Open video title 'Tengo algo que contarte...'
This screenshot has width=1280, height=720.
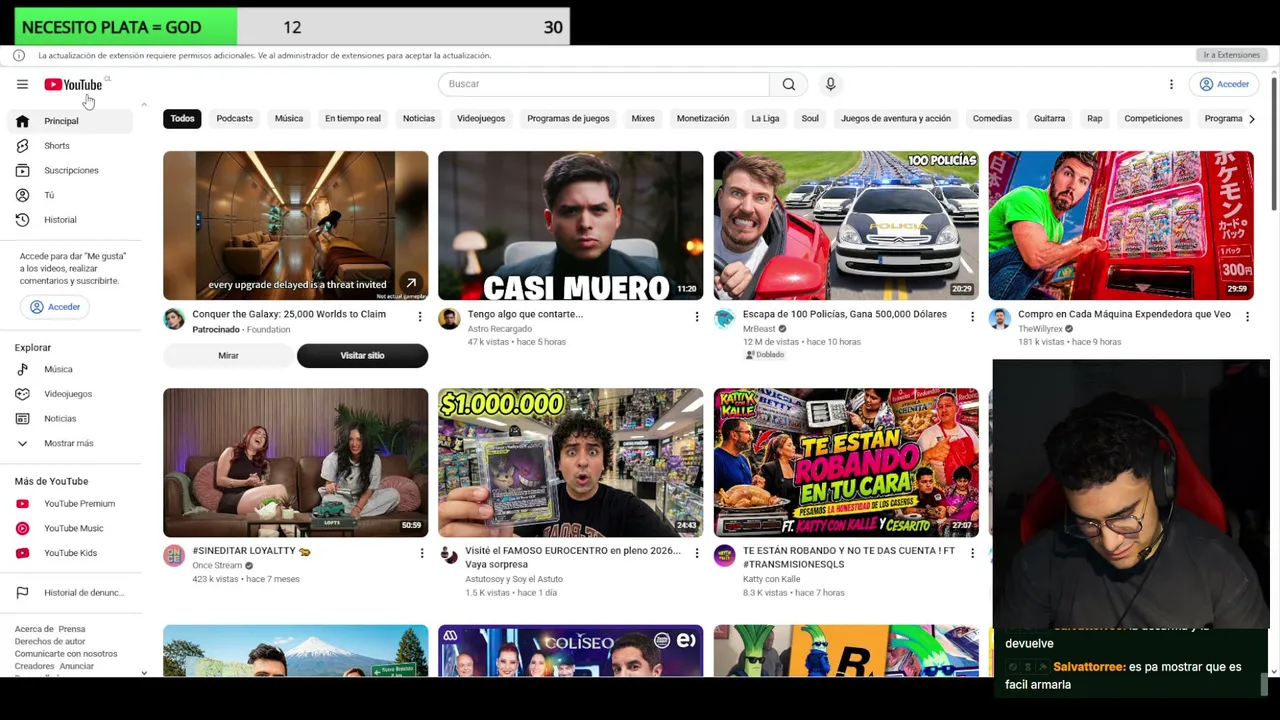[525, 314]
